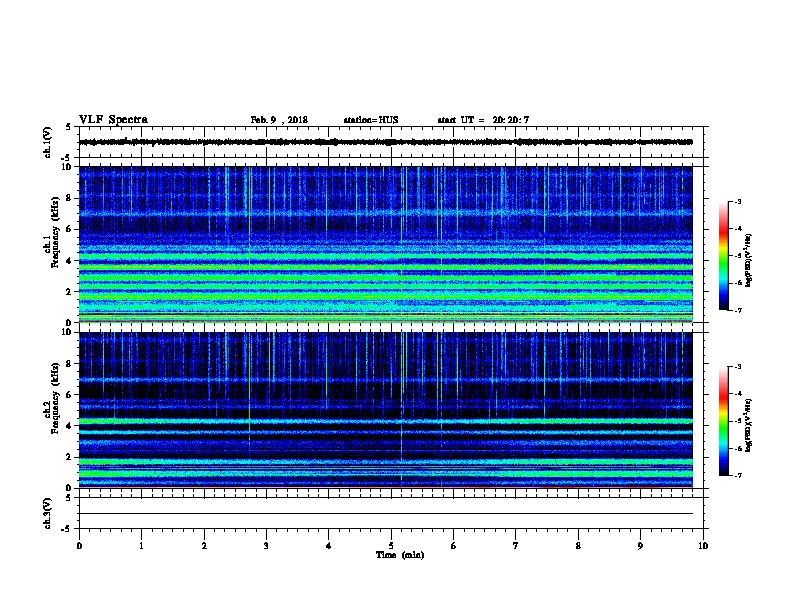Click the ch.1 "Frequency (kHz)" axis label

pos(56,233)
